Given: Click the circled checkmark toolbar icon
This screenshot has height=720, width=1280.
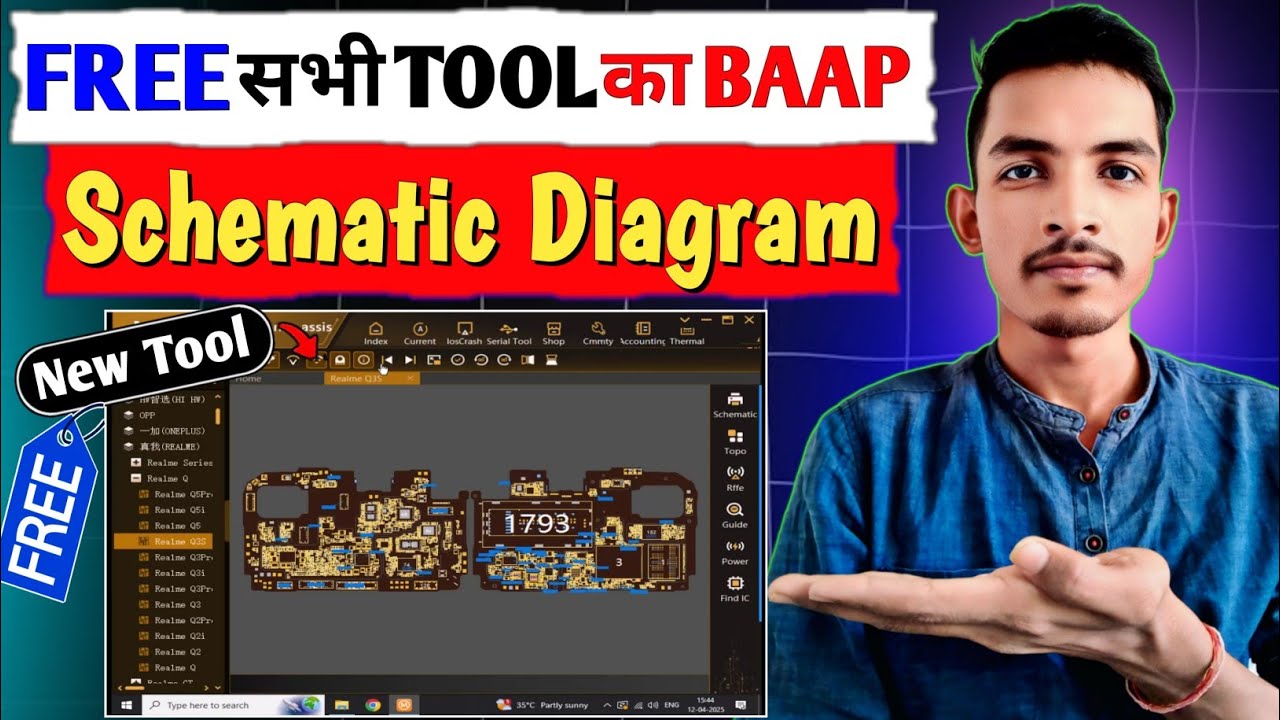Looking at the screenshot, I should tap(458, 360).
